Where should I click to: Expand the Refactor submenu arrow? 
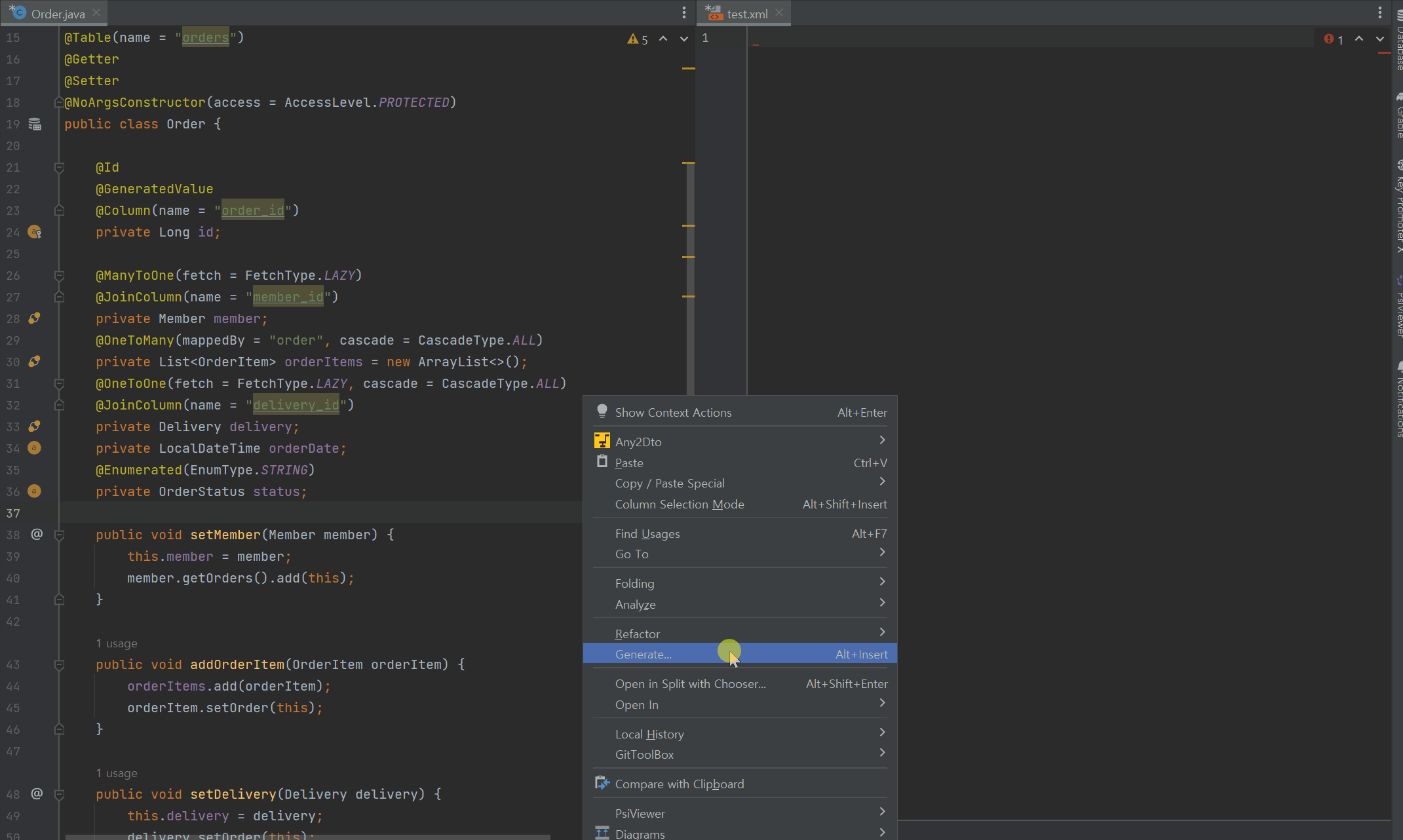(x=882, y=632)
